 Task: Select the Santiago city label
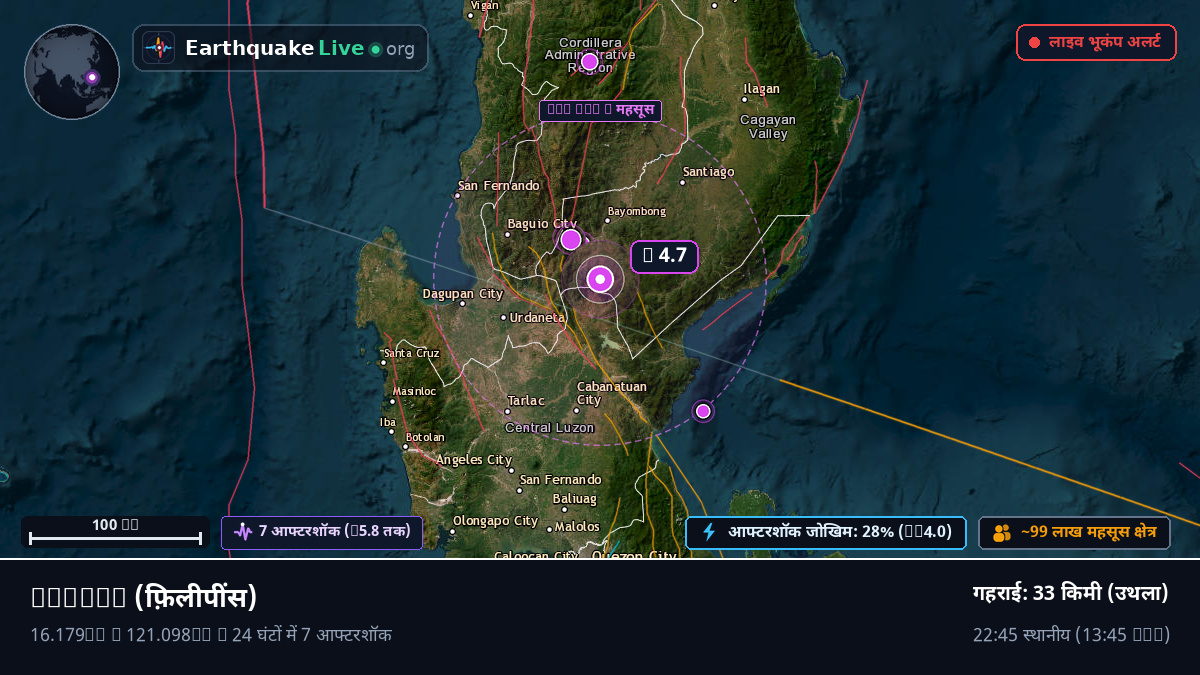coord(708,172)
